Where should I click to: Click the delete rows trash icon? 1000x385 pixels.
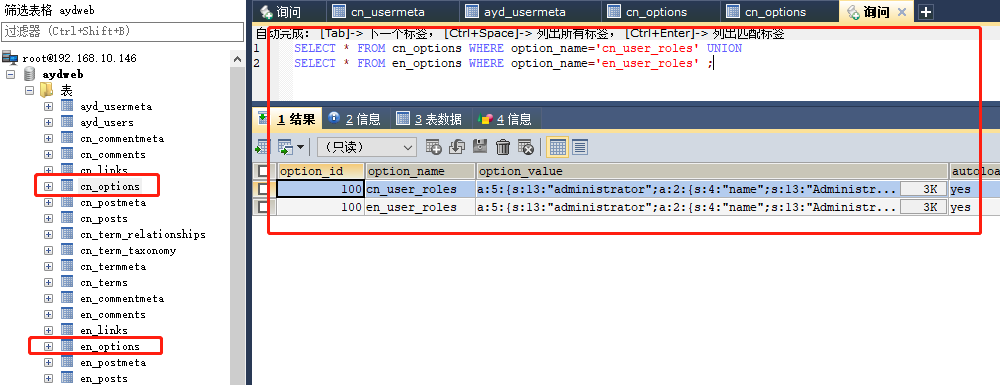click(503, 147)
